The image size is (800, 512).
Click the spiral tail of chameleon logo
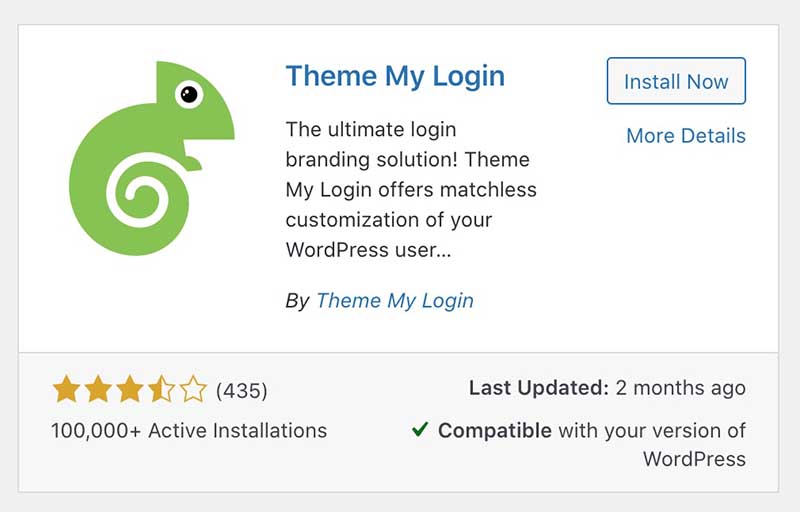[138, 193]
